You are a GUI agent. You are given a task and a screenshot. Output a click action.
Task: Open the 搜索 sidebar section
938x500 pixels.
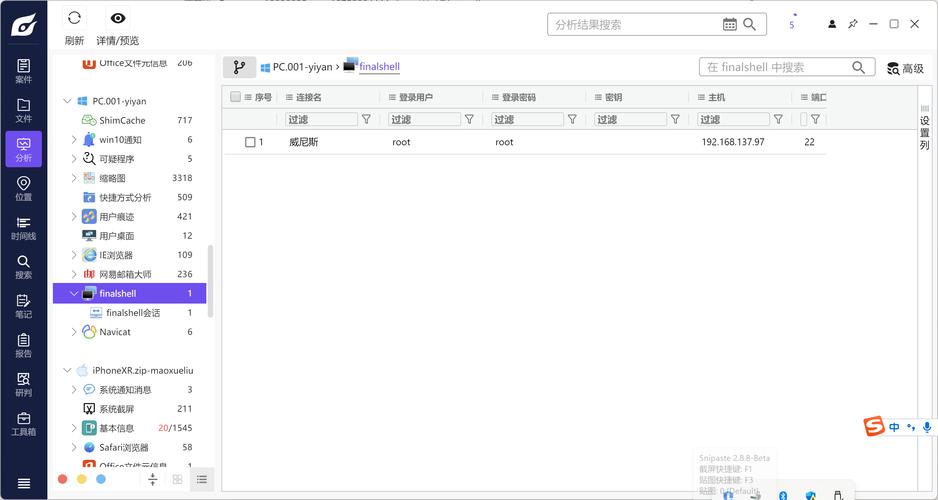pos(23,267)
